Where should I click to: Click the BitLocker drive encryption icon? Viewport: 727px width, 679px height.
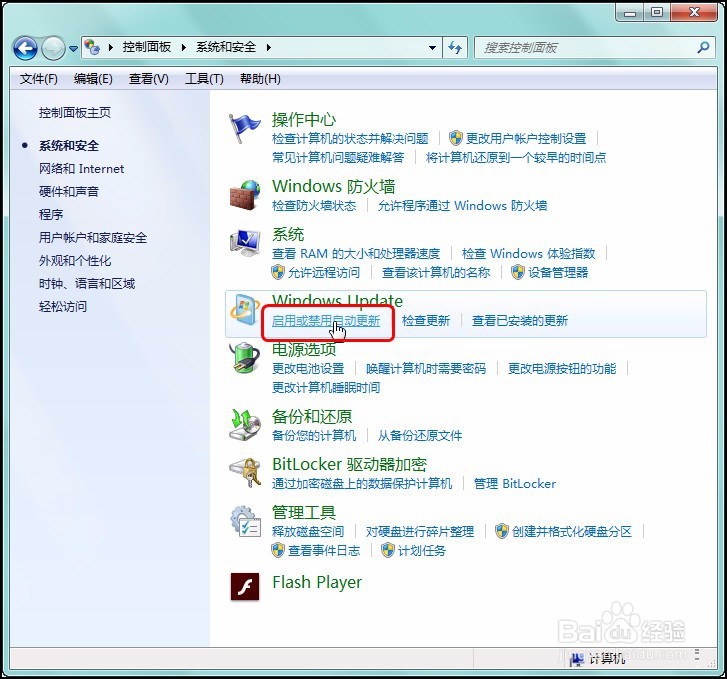(x=245, y=472)
